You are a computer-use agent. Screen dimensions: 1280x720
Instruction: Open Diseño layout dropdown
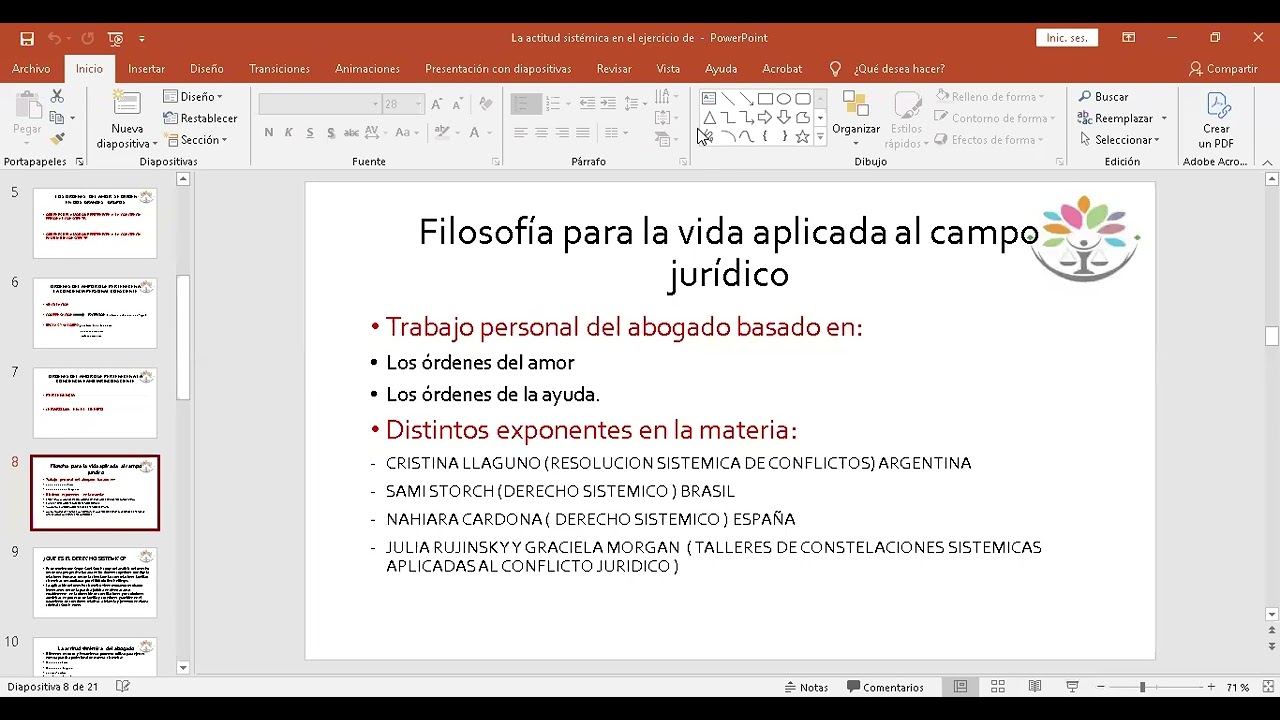194,96
